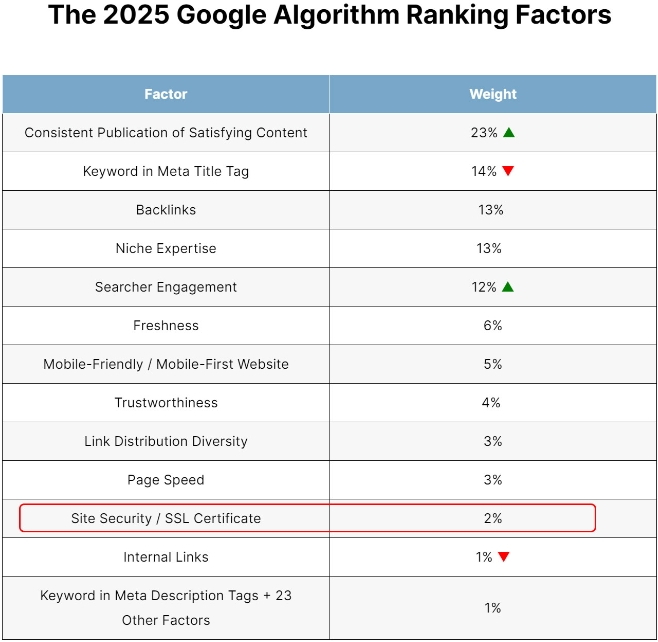Click the Link Distribution Diversity cell

tap(166, 441)
